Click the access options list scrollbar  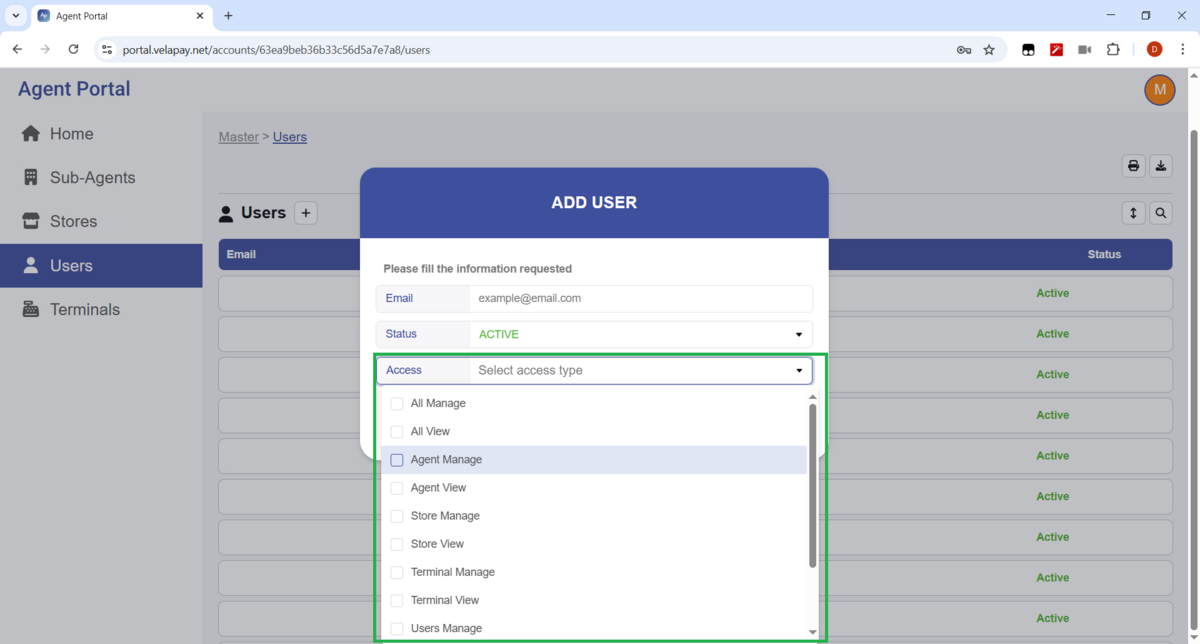tap(813, 485)
